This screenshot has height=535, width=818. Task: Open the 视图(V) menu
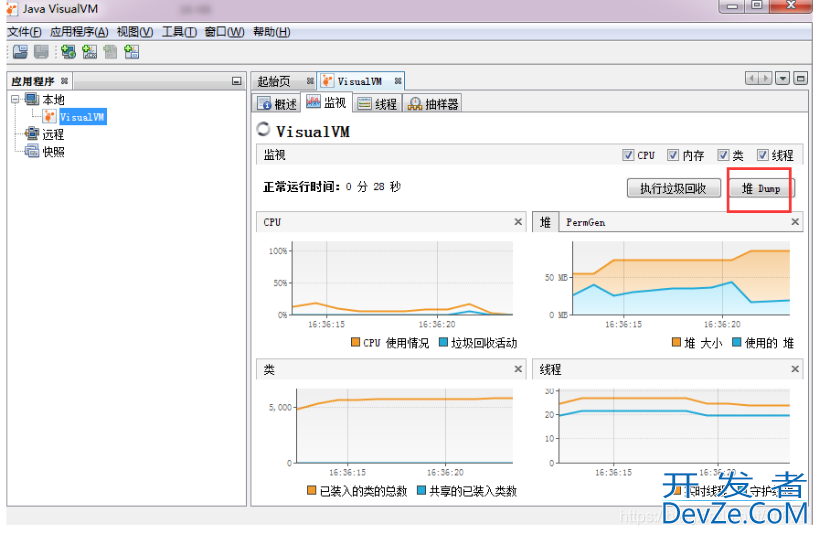(x=135, y=32)
